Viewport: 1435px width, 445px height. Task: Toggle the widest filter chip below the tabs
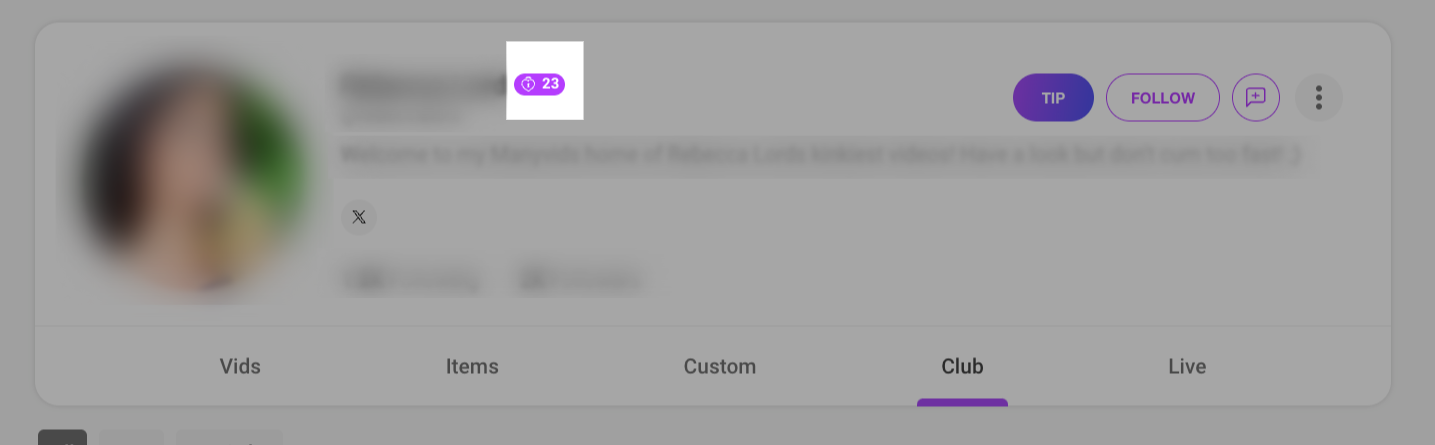coord(229,439)
